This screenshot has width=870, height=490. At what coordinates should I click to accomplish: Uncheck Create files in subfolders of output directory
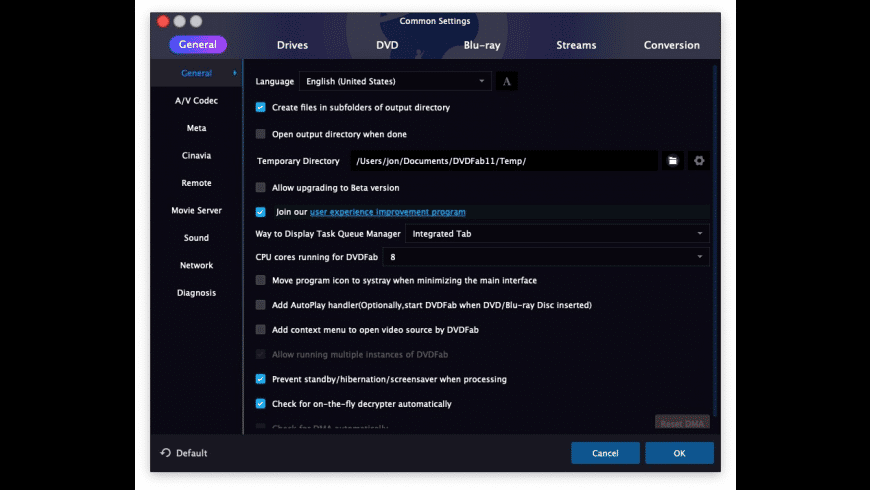pyautogui.click(x=261, y=107)
